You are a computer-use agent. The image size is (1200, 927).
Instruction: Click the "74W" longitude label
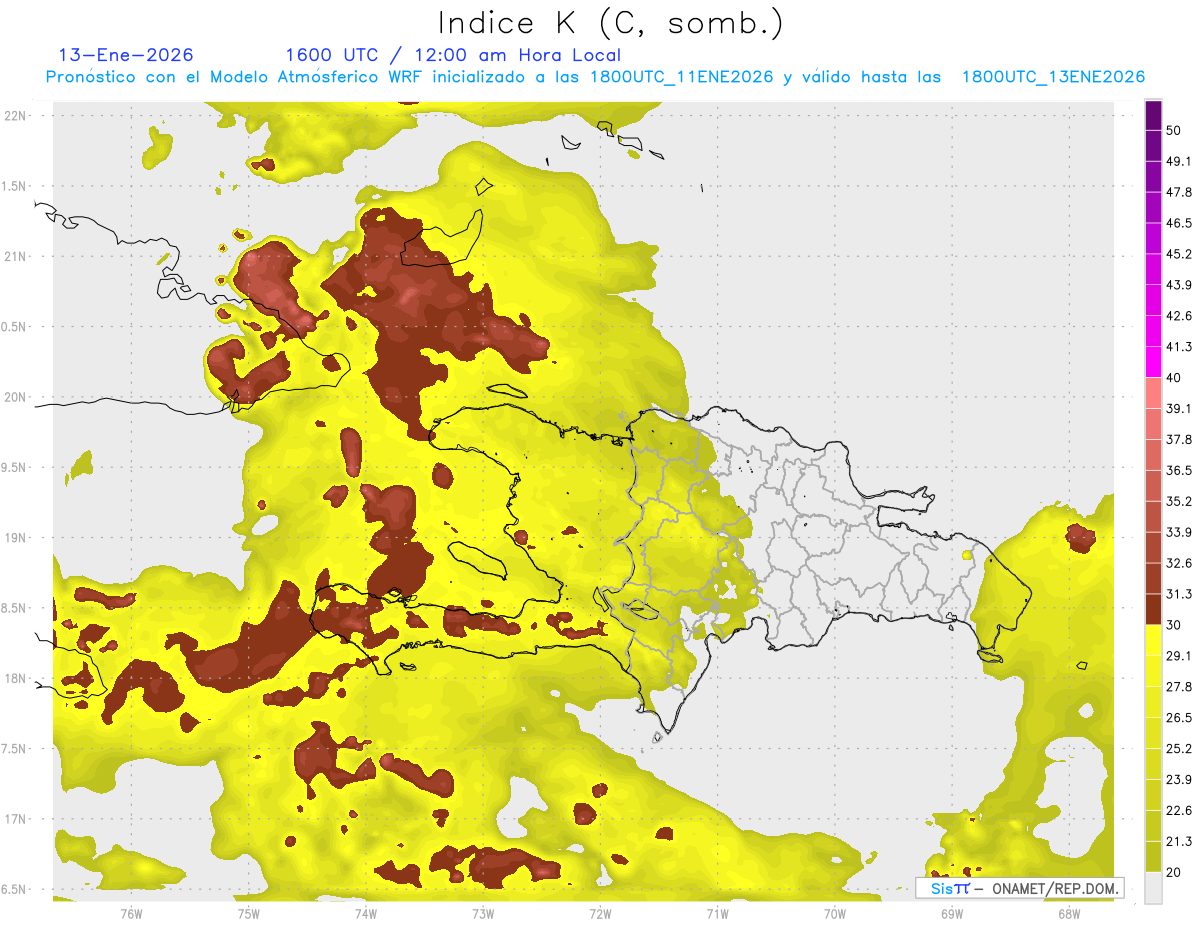(366, 913)
